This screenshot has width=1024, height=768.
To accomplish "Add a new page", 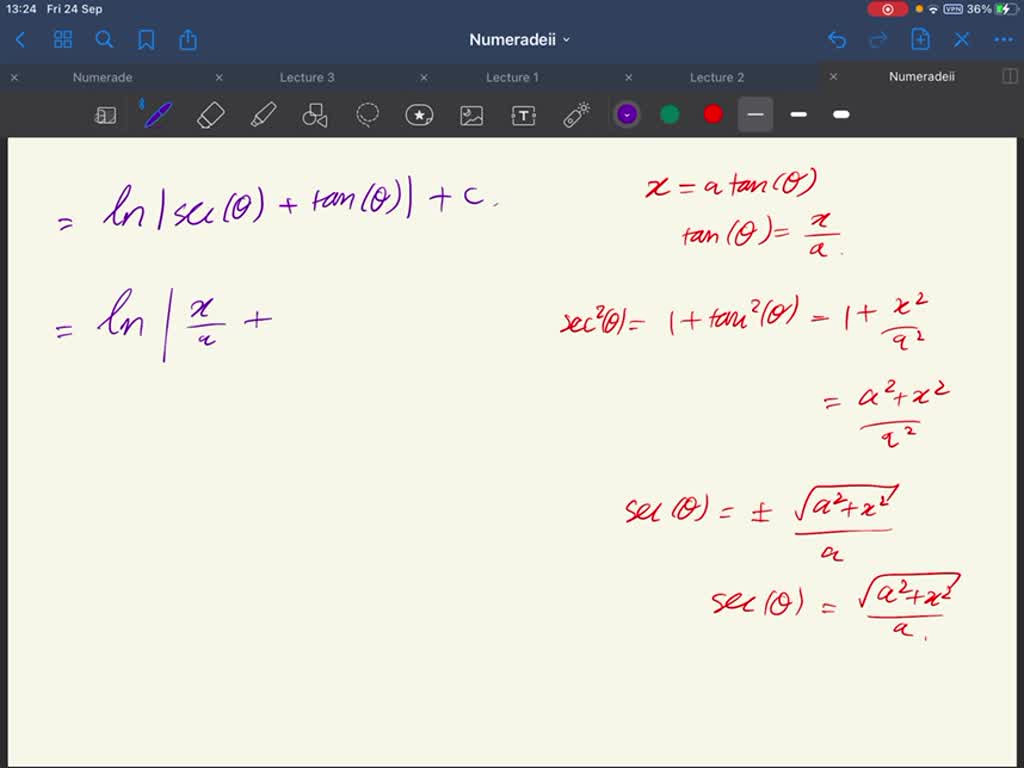I will coord(920,40).
